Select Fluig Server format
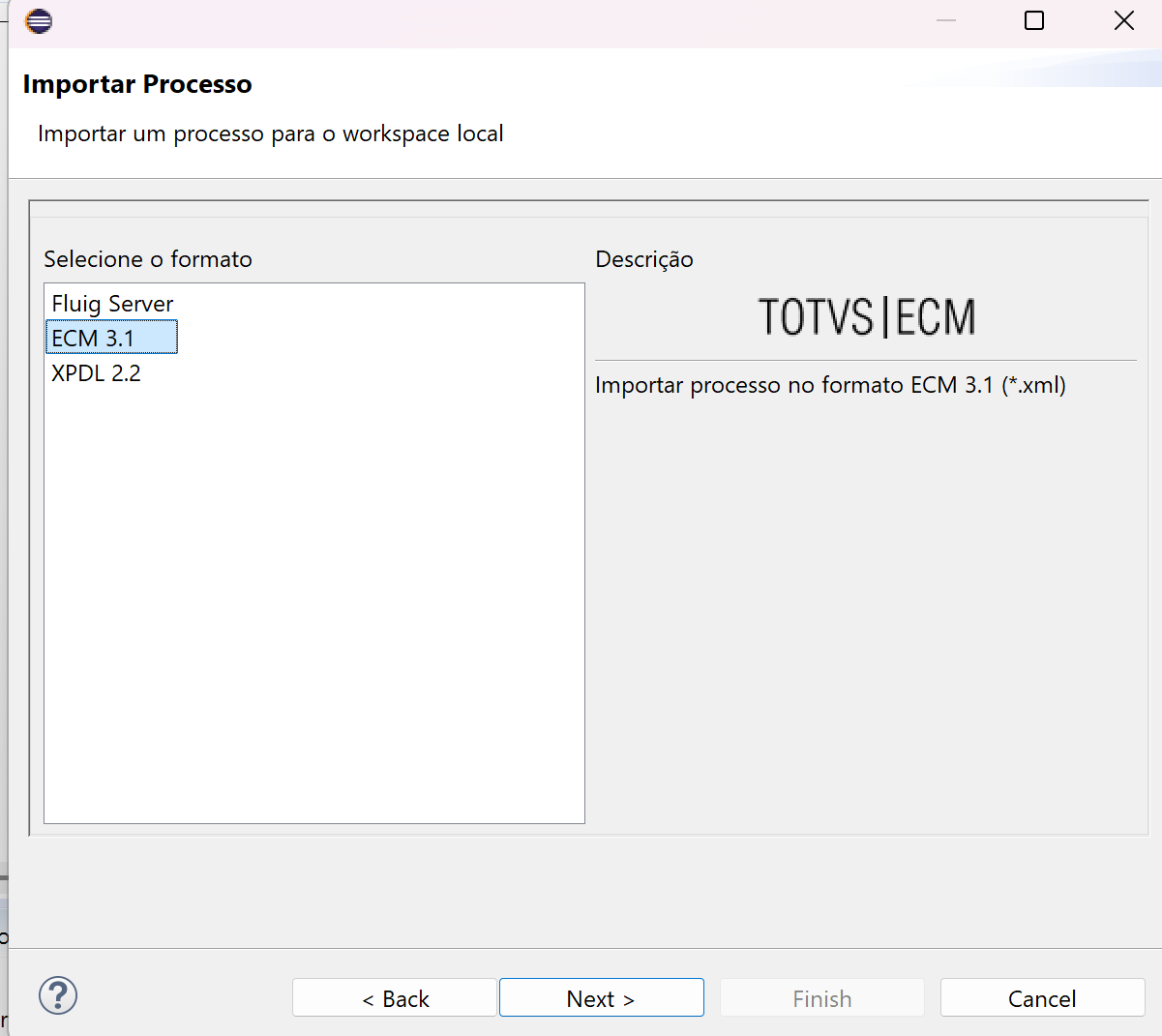This screenshot has height=1036, width=1162. tap(112, 304)
